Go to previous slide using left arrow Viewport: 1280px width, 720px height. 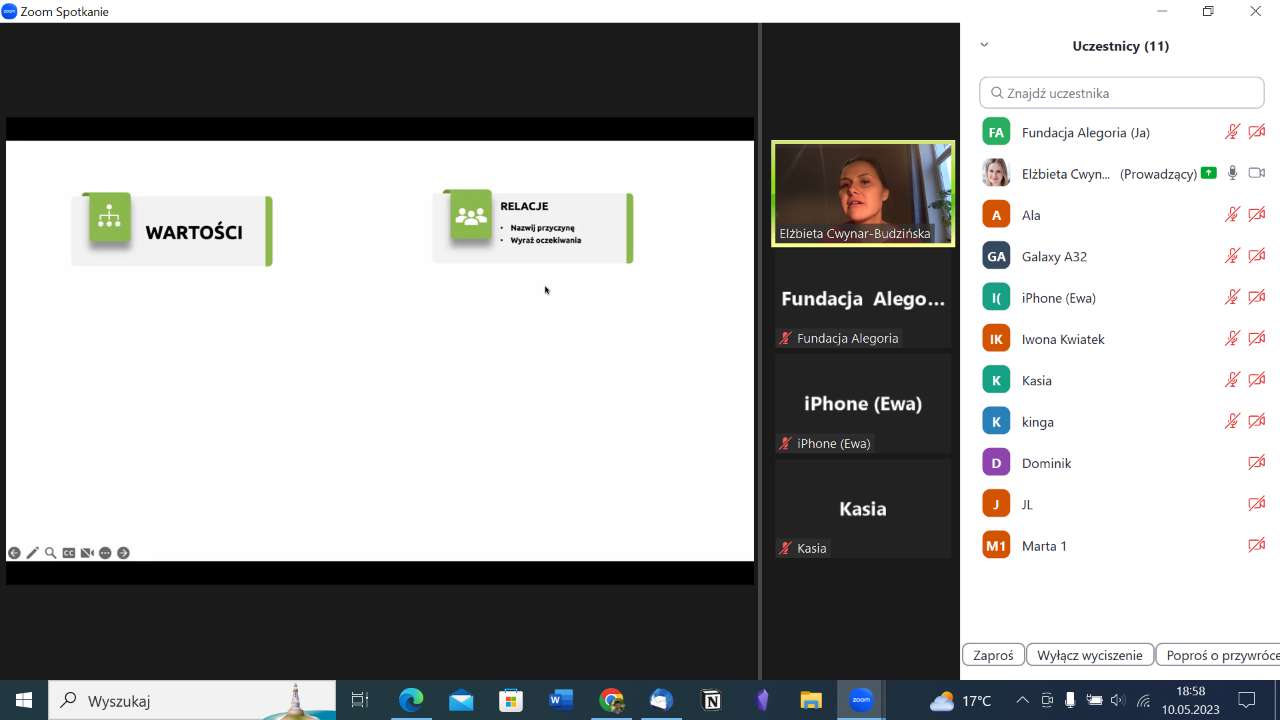pyautogui.click(x=14, y=553)
